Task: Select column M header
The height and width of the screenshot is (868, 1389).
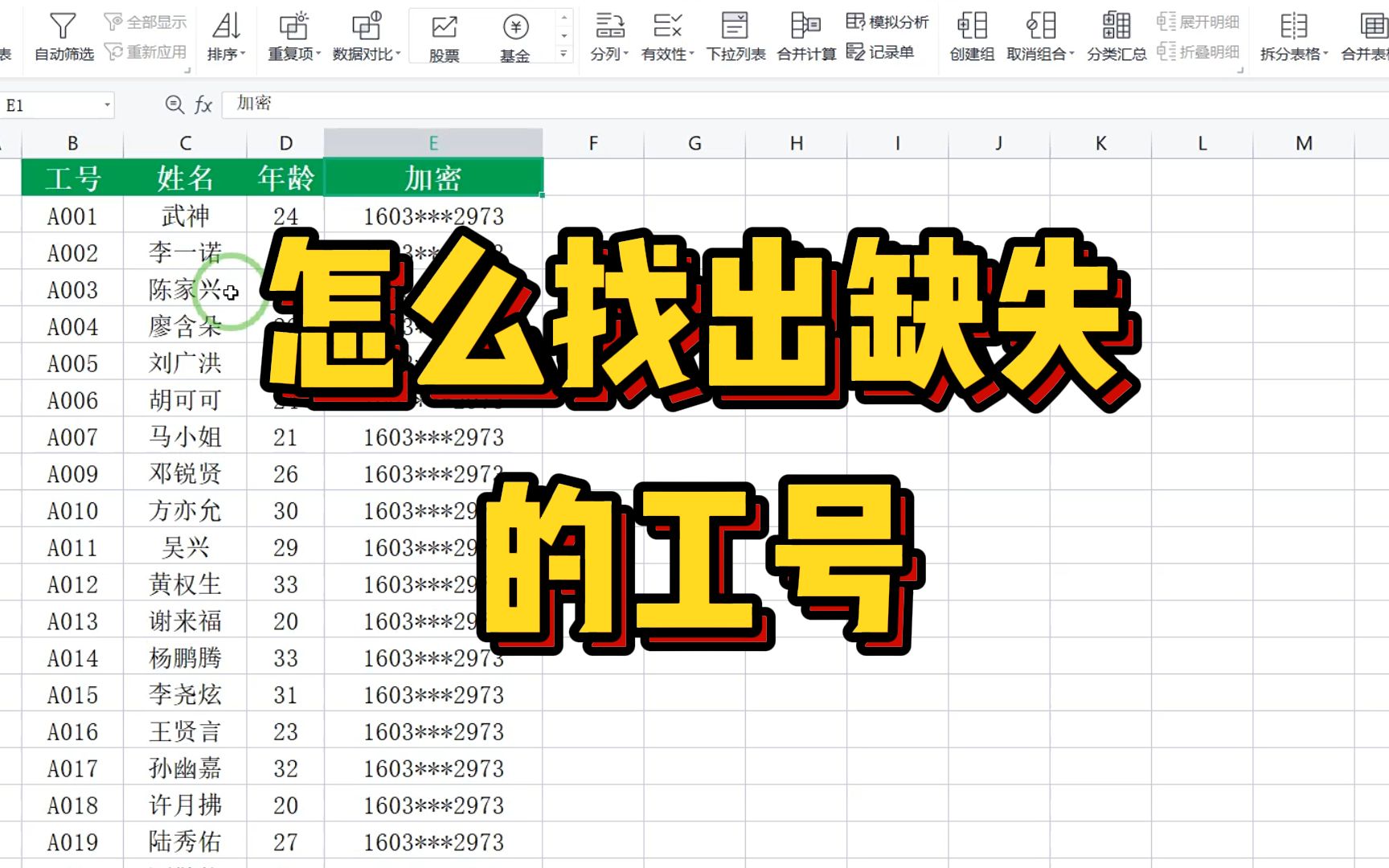Action: coord(1304,143)
